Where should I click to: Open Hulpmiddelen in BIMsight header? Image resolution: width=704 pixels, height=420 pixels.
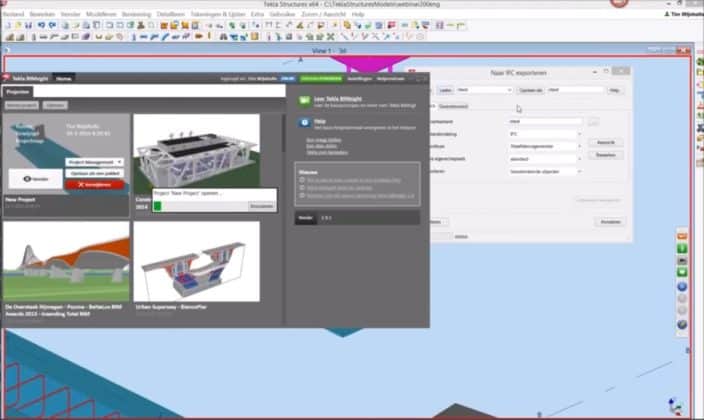click(x=390, y=79)
